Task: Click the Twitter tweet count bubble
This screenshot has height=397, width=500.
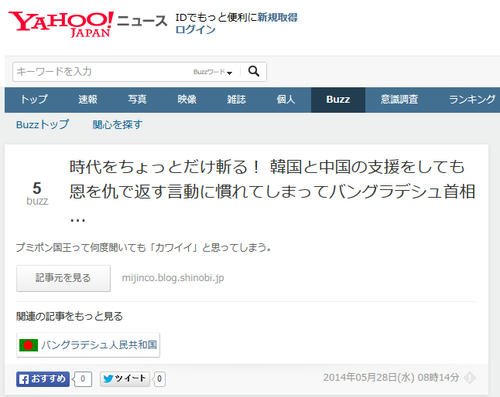Action: pyautogui.click(x=159, y=379)
